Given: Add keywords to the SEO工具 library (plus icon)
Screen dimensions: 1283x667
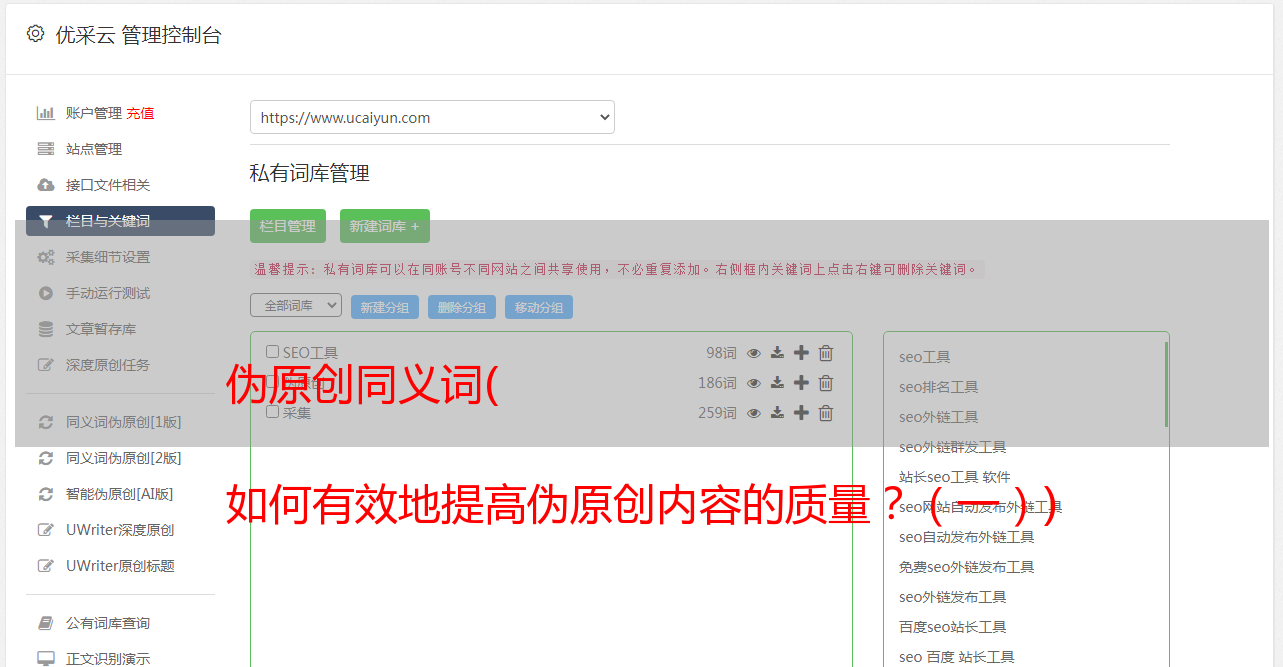Looking at the screenshot, I should coord(801,353).
